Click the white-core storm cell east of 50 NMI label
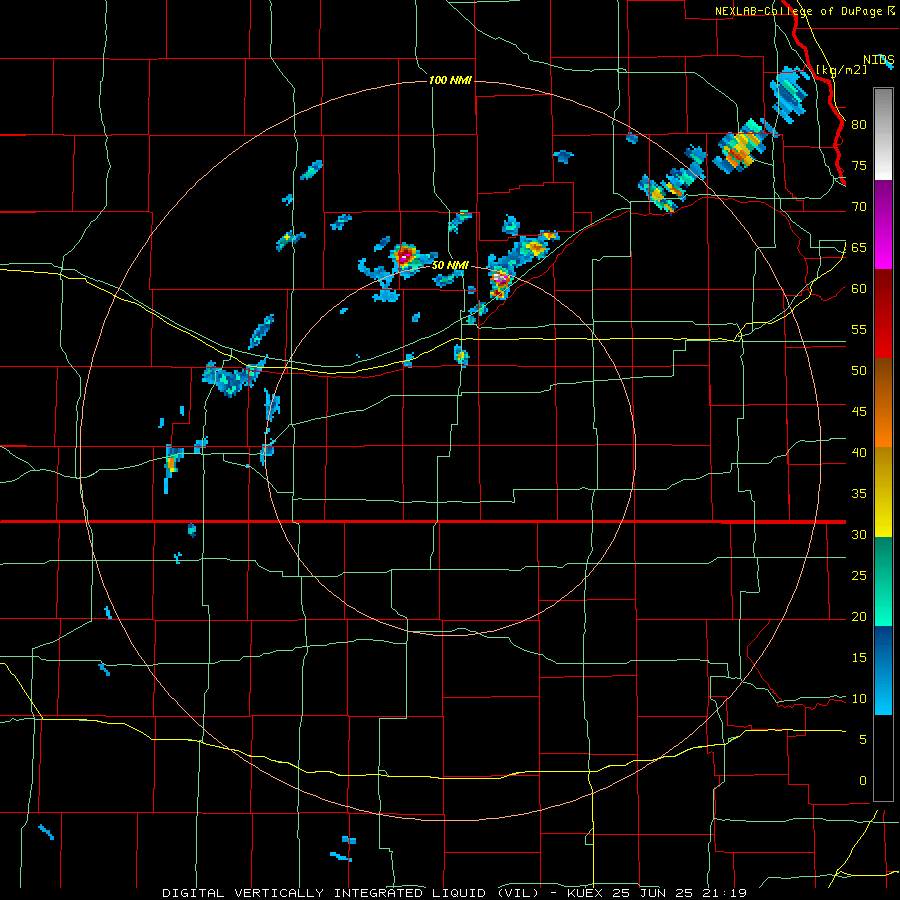The height and width of the screenshot is (900, 900). [501, 280]
